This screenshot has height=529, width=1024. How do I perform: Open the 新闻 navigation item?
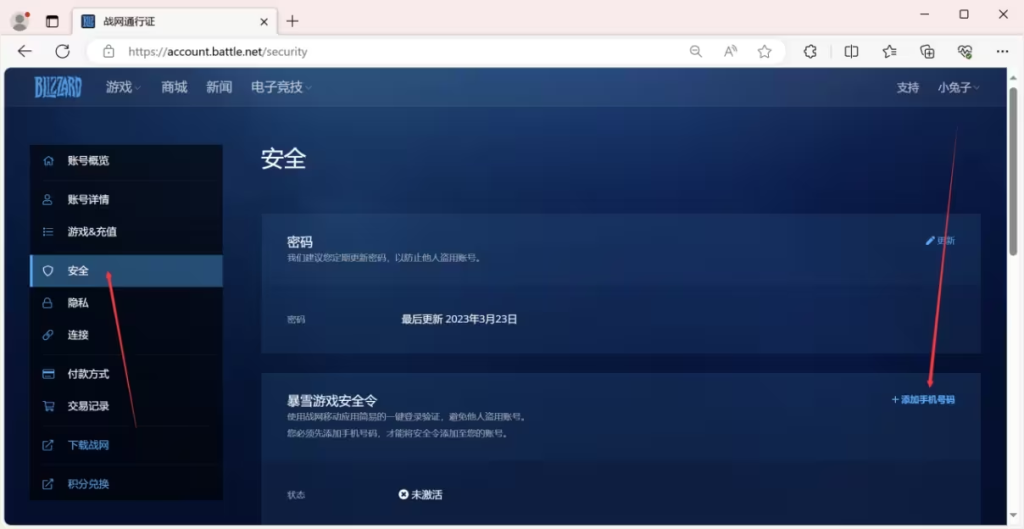219,88
